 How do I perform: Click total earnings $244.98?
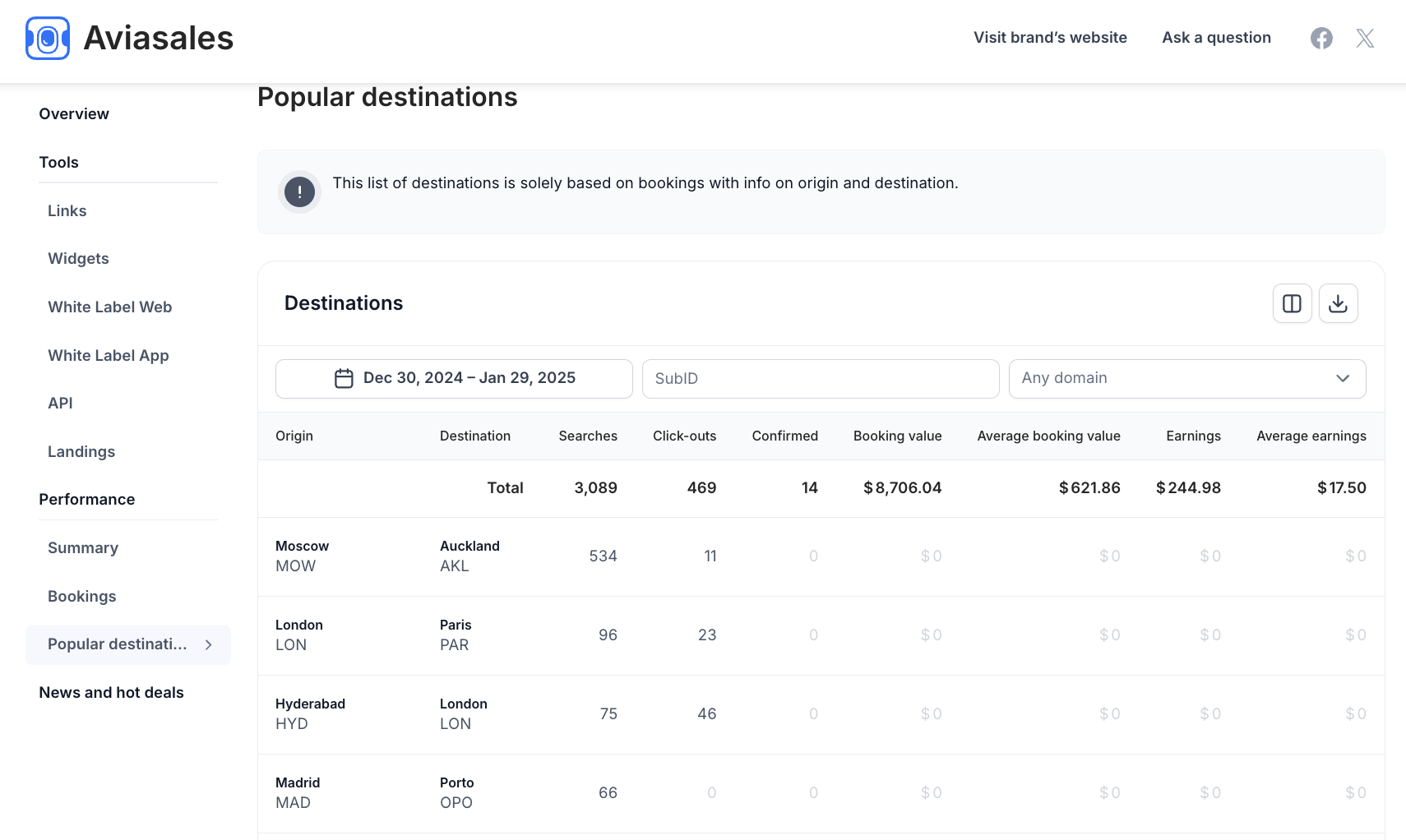point(1188,488)
